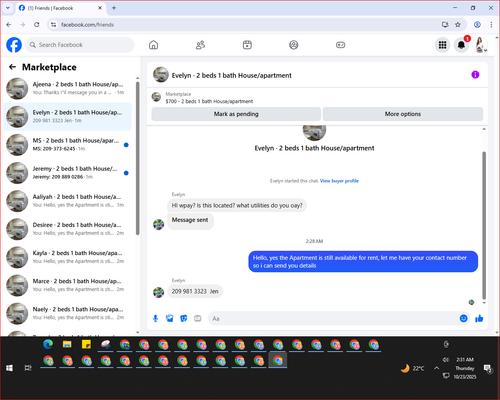Click the listing thumbnail beside $700 listing
This screenshot has width=500, height=400.
pyautogui.click(x=156, y=97)
